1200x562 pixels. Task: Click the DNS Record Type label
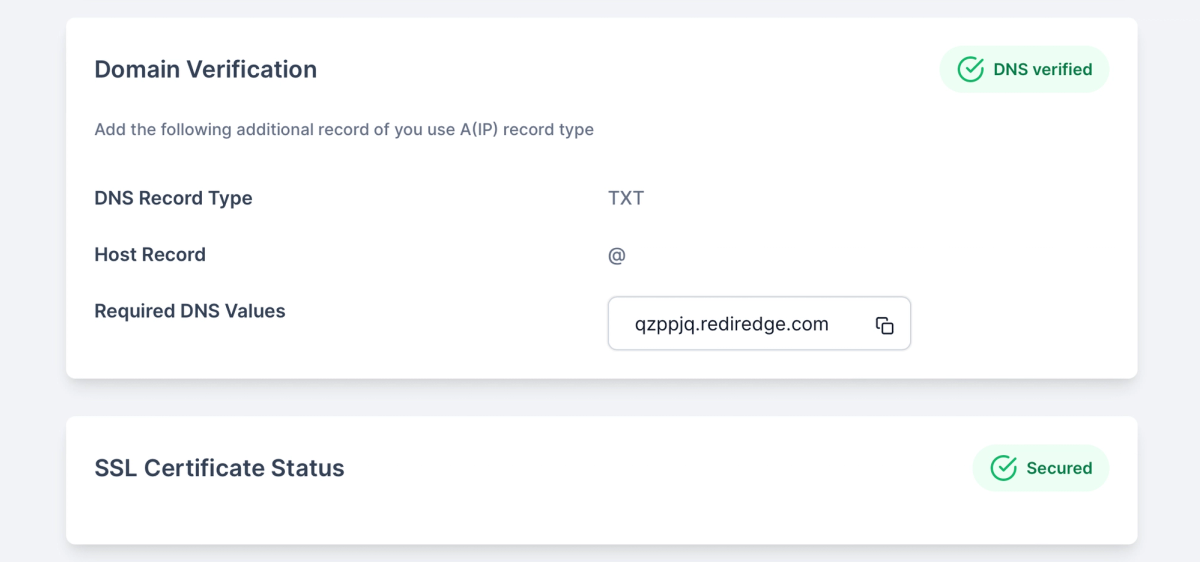(x=173, y=198)
